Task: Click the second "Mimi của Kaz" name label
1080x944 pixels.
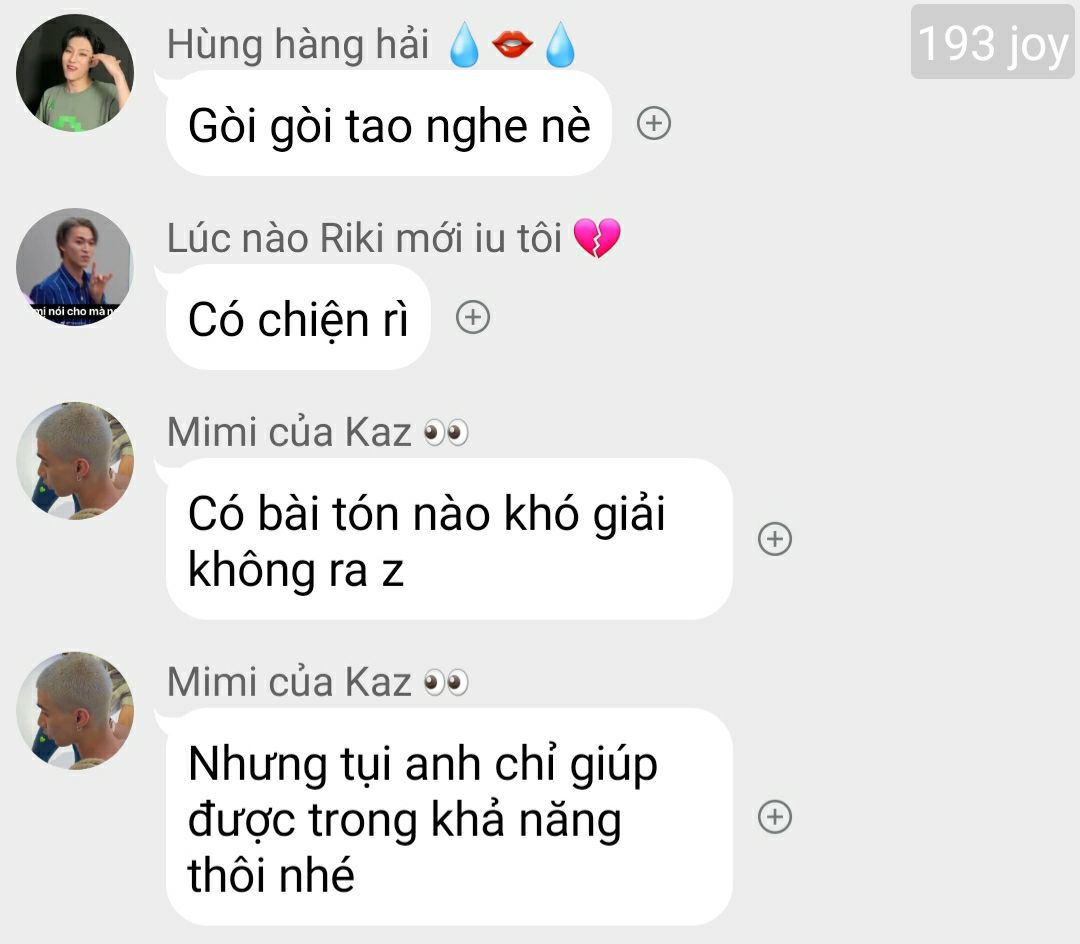Action: pyautogui.click(x=289, y=682)
